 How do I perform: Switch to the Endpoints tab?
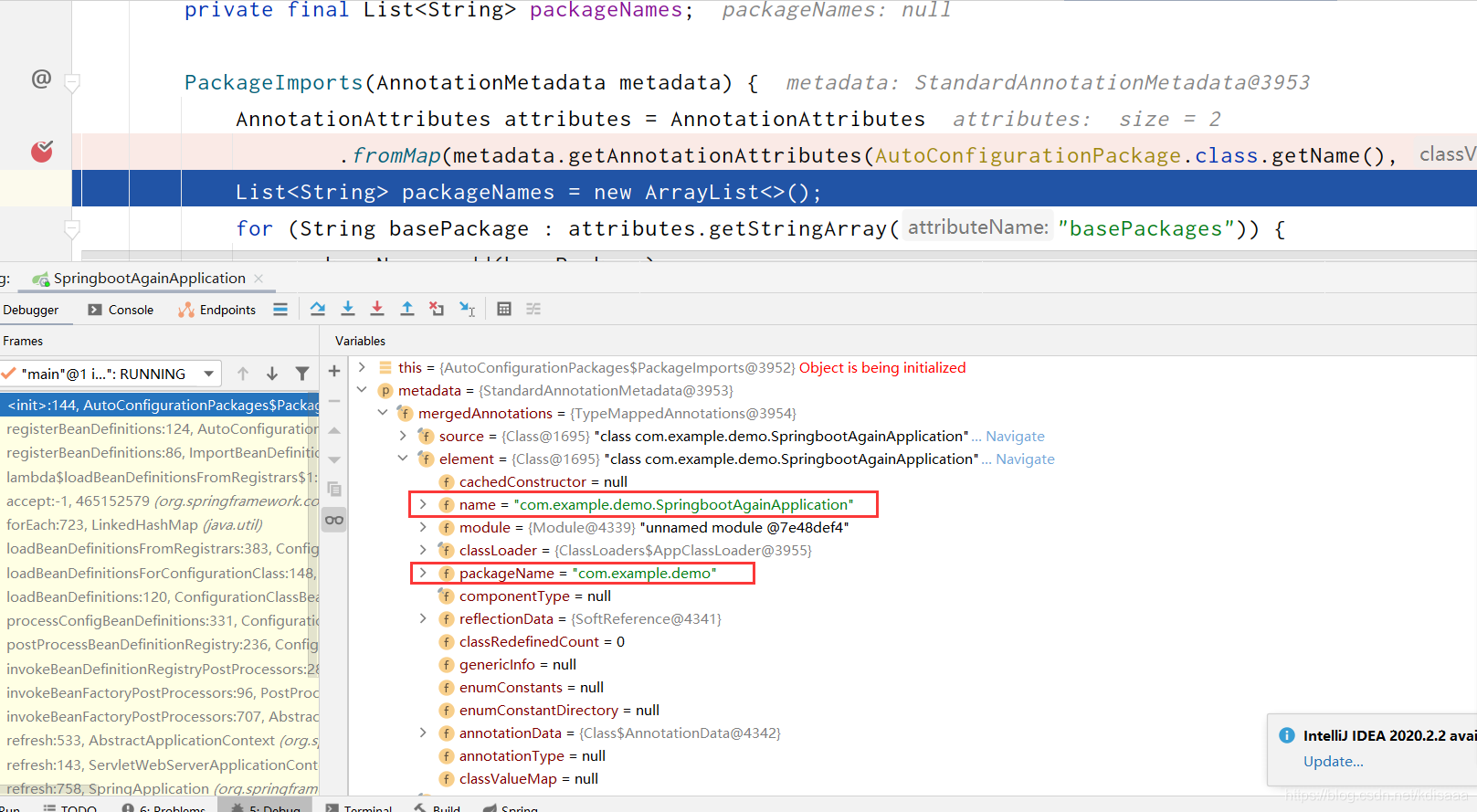click(x=217, y=310)
